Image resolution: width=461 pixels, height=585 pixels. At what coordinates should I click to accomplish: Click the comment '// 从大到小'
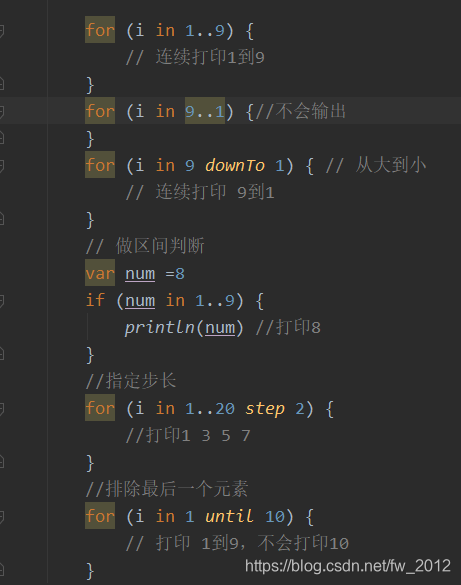pyautogui.click(x=376, y=165)
